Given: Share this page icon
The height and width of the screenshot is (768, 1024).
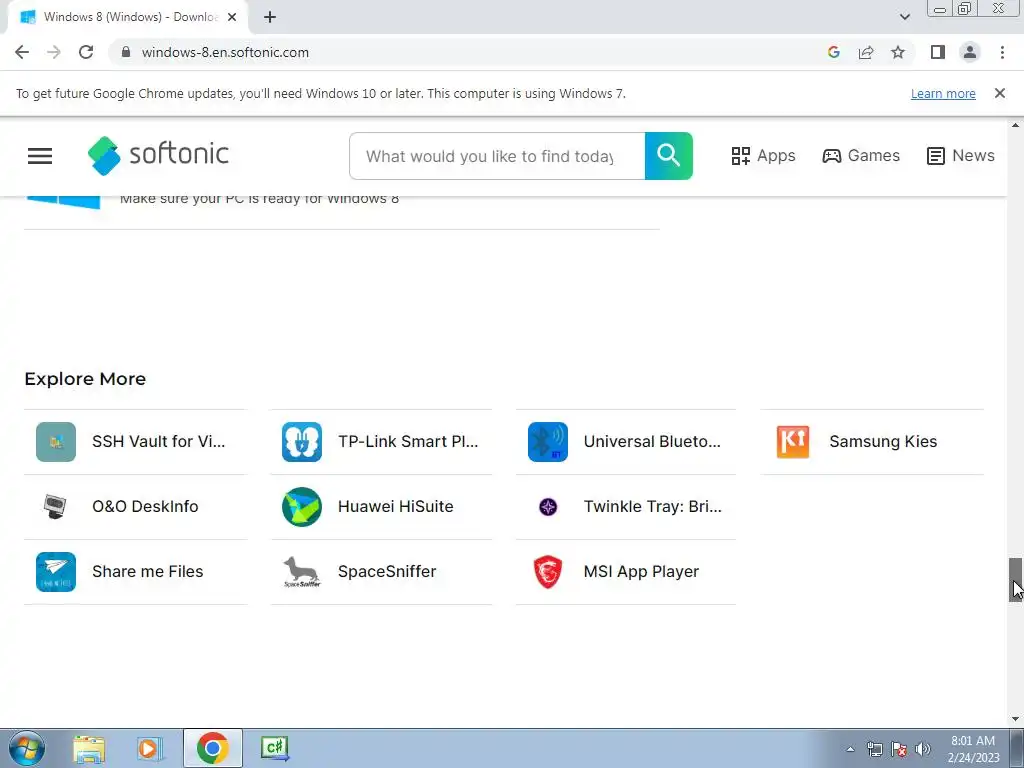Looking at the screenshot, I should pyautogui.click(x=866, y=52).
